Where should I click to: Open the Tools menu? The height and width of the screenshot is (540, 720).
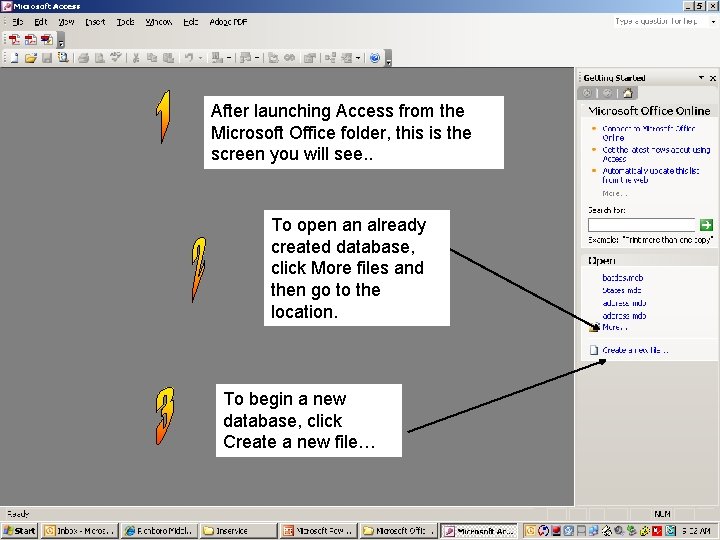coord(125,22)
